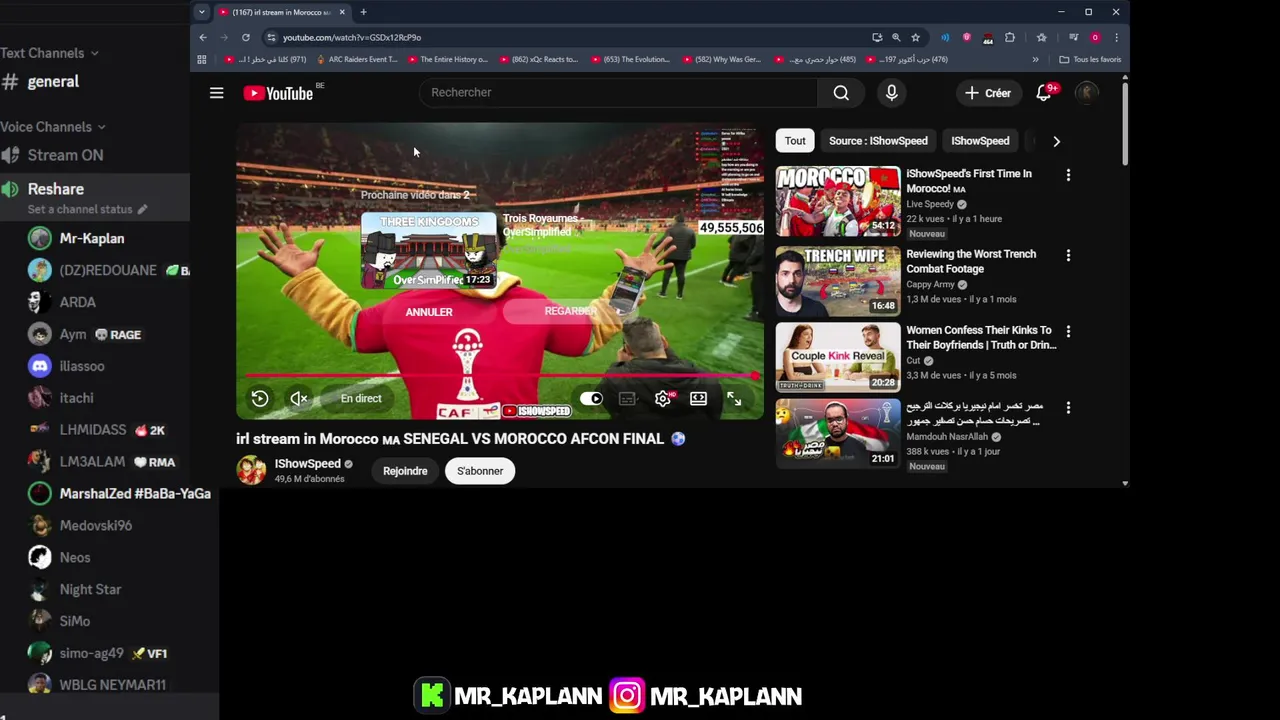This screenshot has width=1280, height=720.
Task: Open options for Reviewing the Worst Trench video
Action: [1068, 255]
